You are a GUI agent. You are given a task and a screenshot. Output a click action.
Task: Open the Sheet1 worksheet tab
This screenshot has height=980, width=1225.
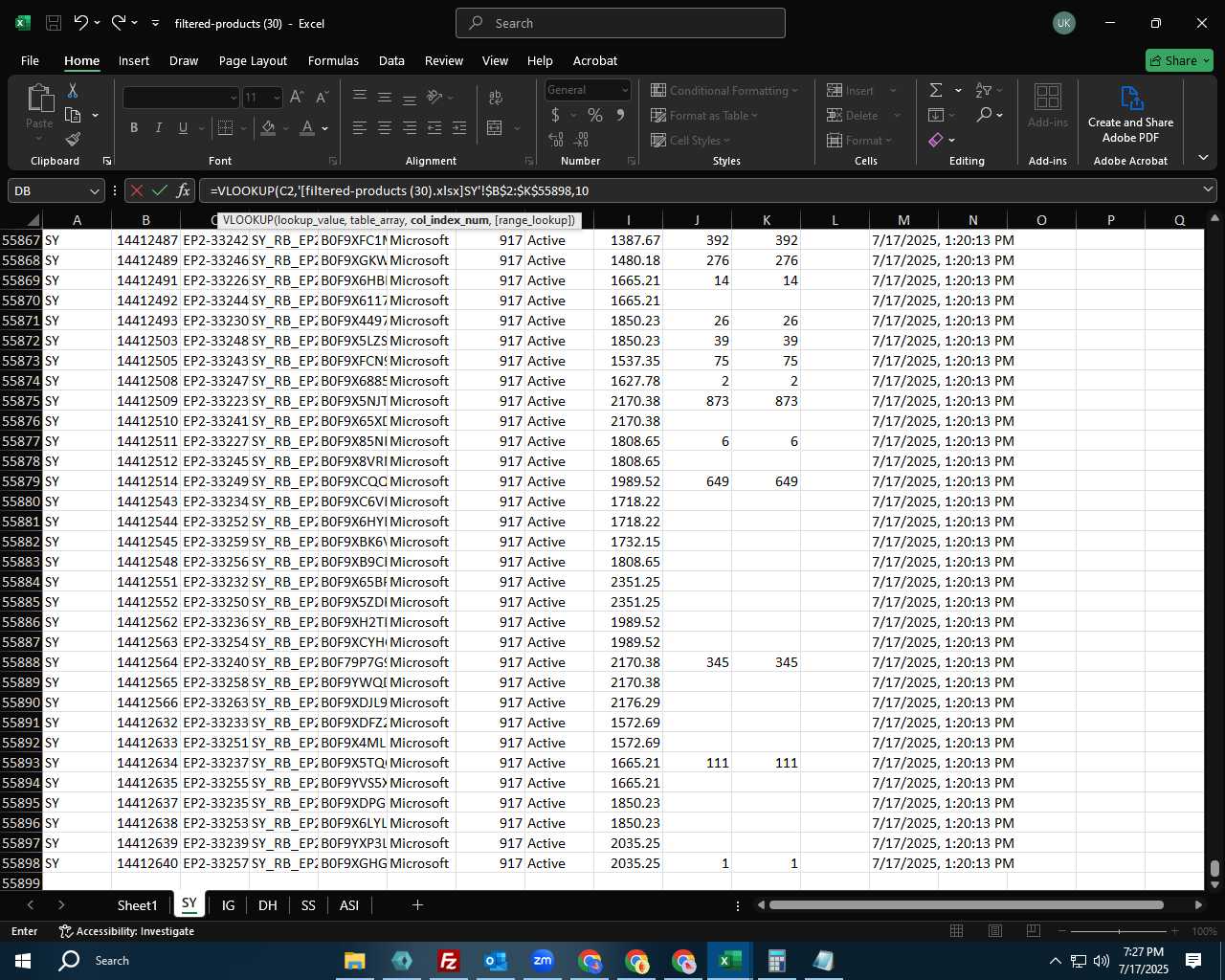(137, 905)
